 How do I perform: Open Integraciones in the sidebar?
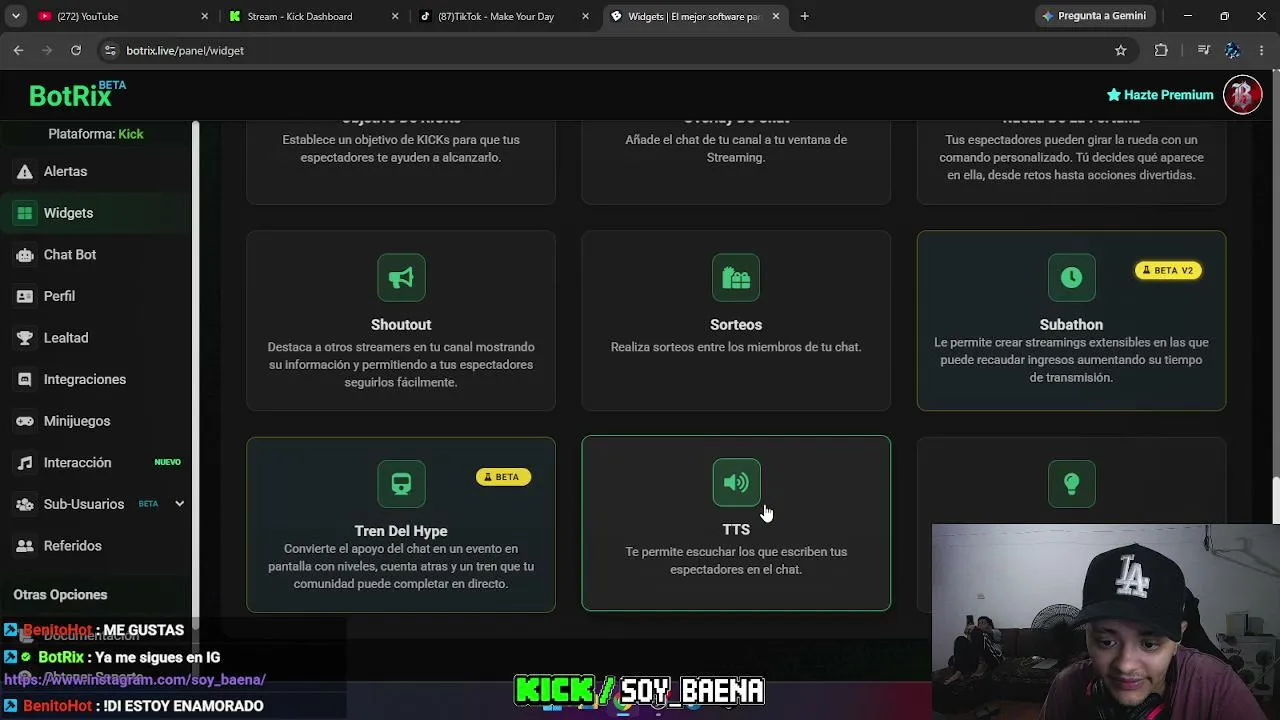pos(96,379)
